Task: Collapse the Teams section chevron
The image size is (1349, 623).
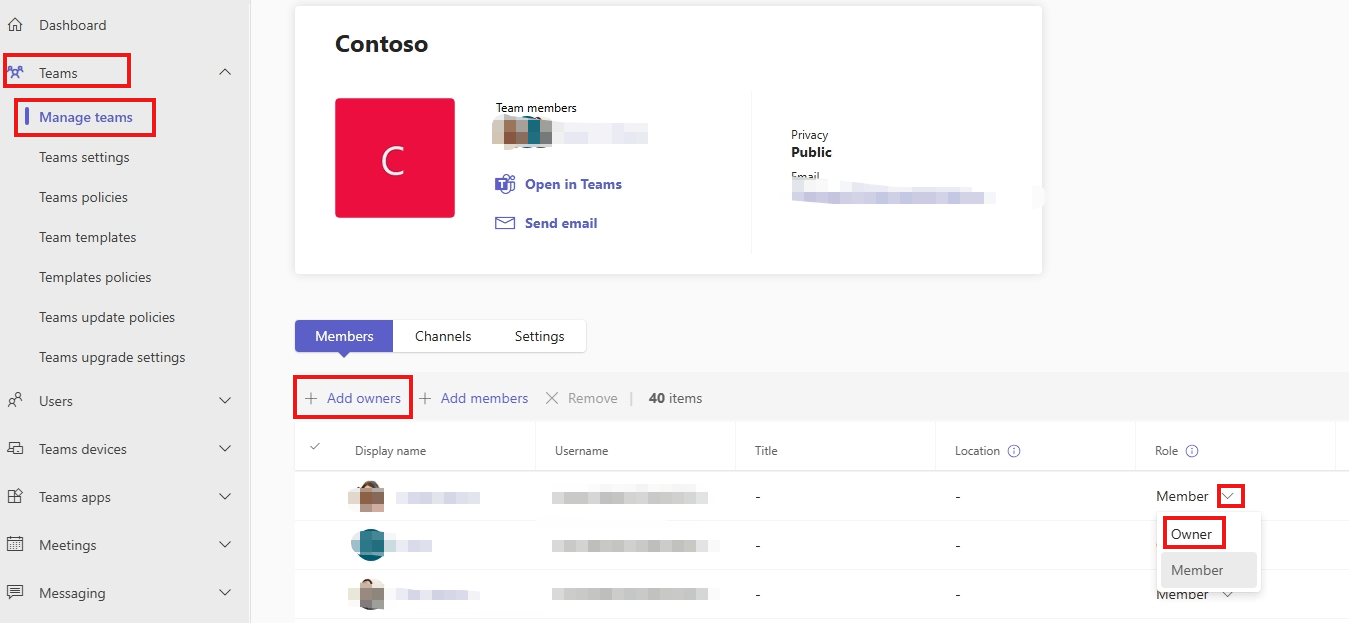Action: coord(225,72)
